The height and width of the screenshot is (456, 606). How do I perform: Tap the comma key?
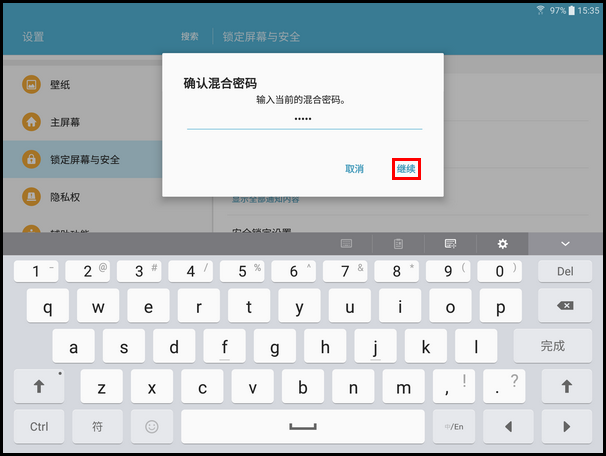[454, 386]
